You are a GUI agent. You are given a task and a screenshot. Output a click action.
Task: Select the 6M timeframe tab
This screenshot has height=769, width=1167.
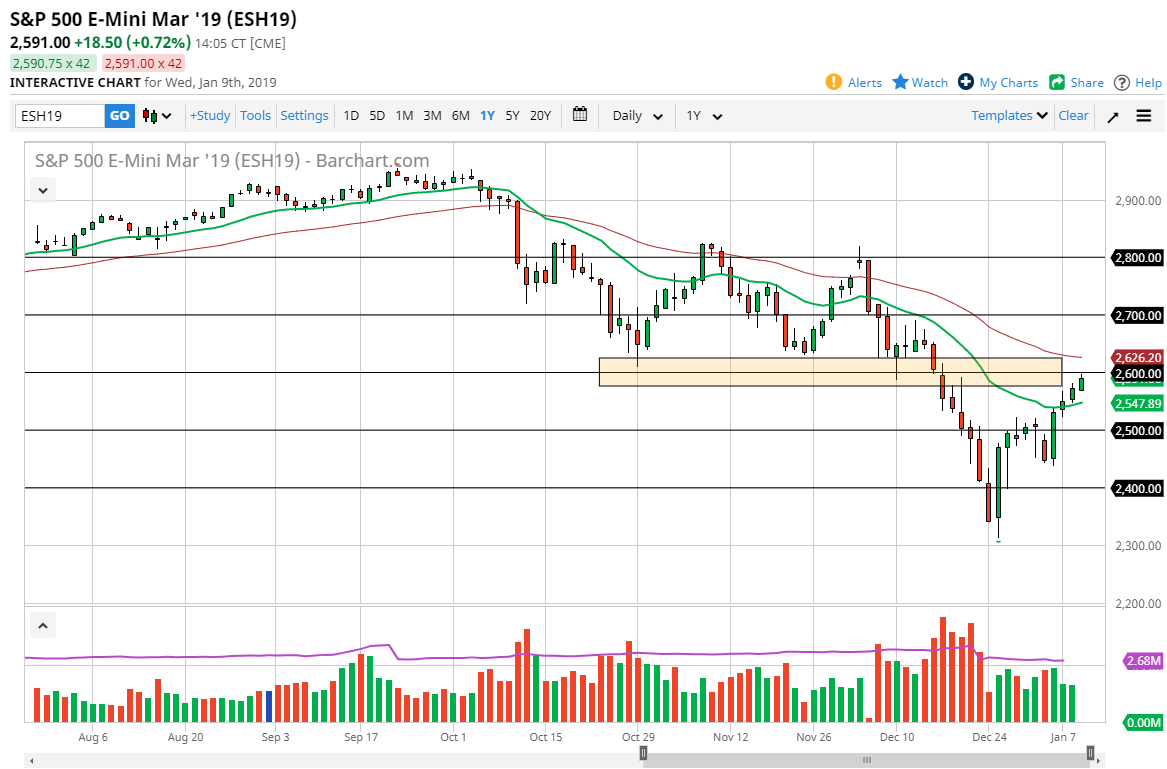coord(459,115)
